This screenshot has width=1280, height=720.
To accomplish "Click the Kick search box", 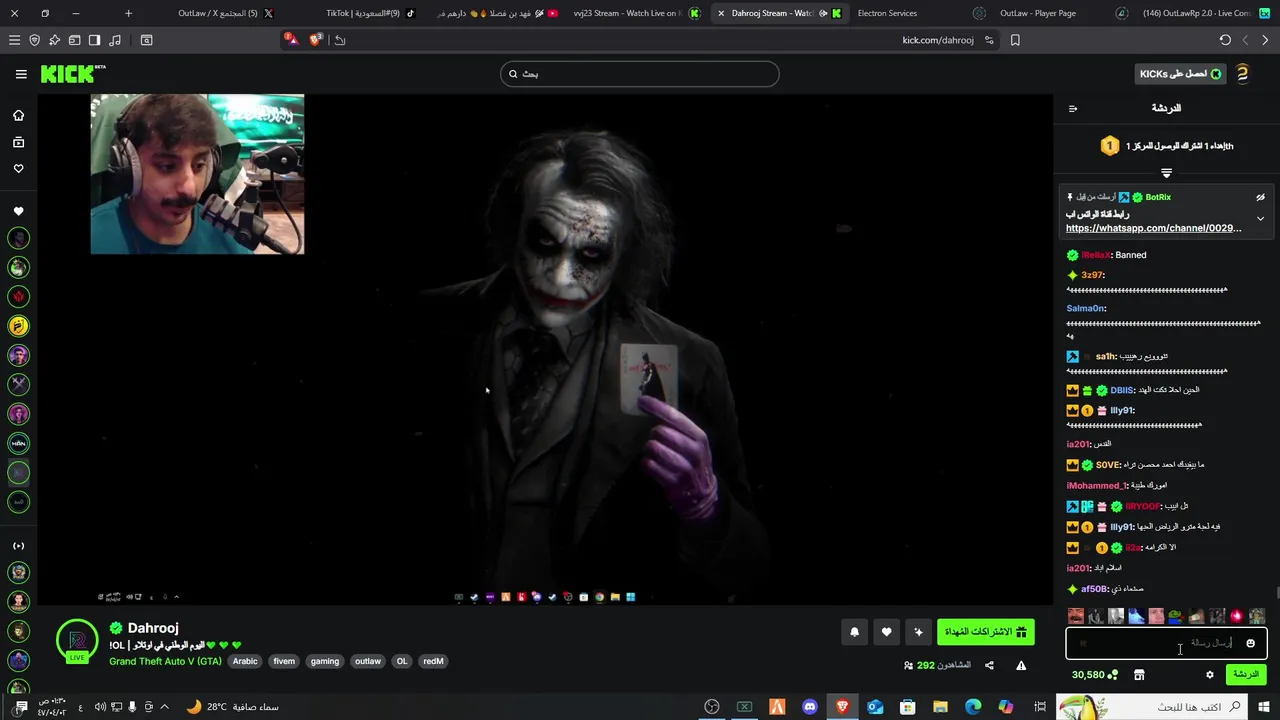I will [x=640, y=74].
